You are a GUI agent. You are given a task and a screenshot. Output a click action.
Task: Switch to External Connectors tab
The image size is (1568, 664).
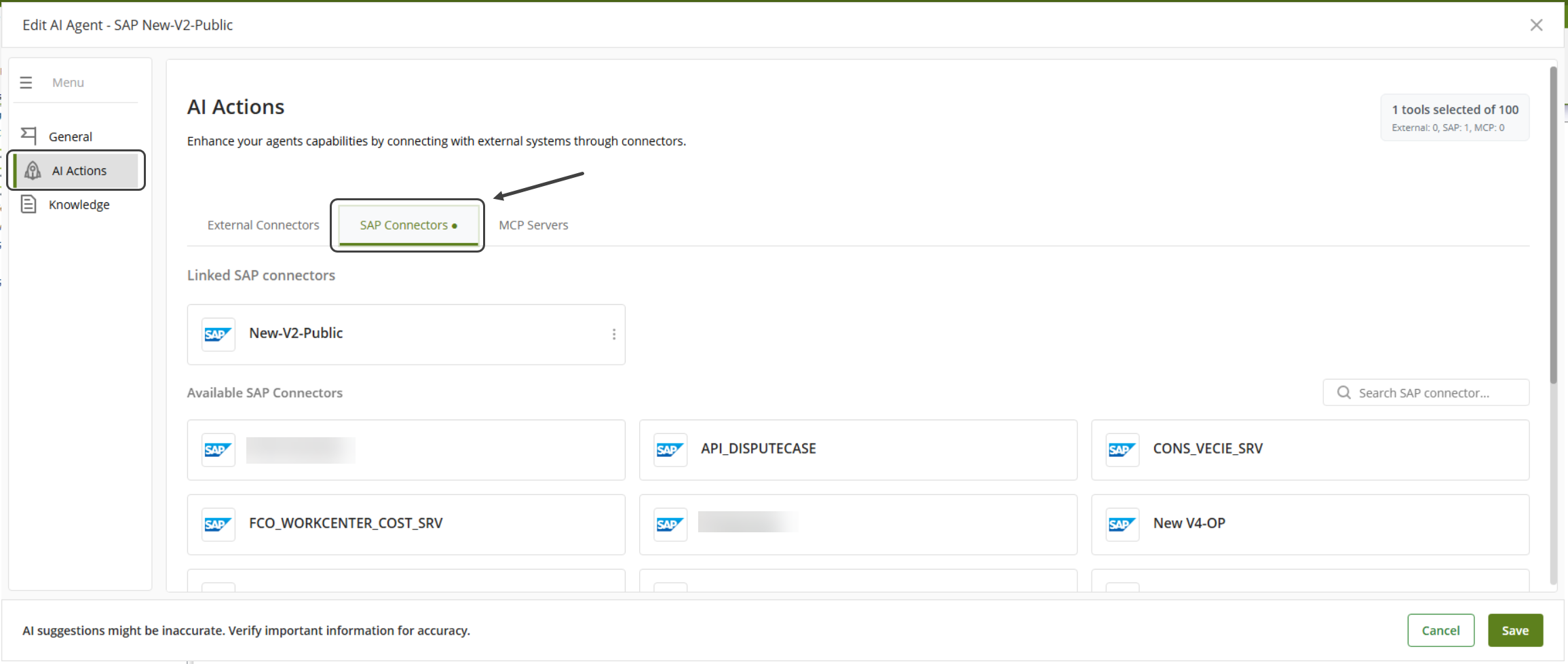pos(263,225)
